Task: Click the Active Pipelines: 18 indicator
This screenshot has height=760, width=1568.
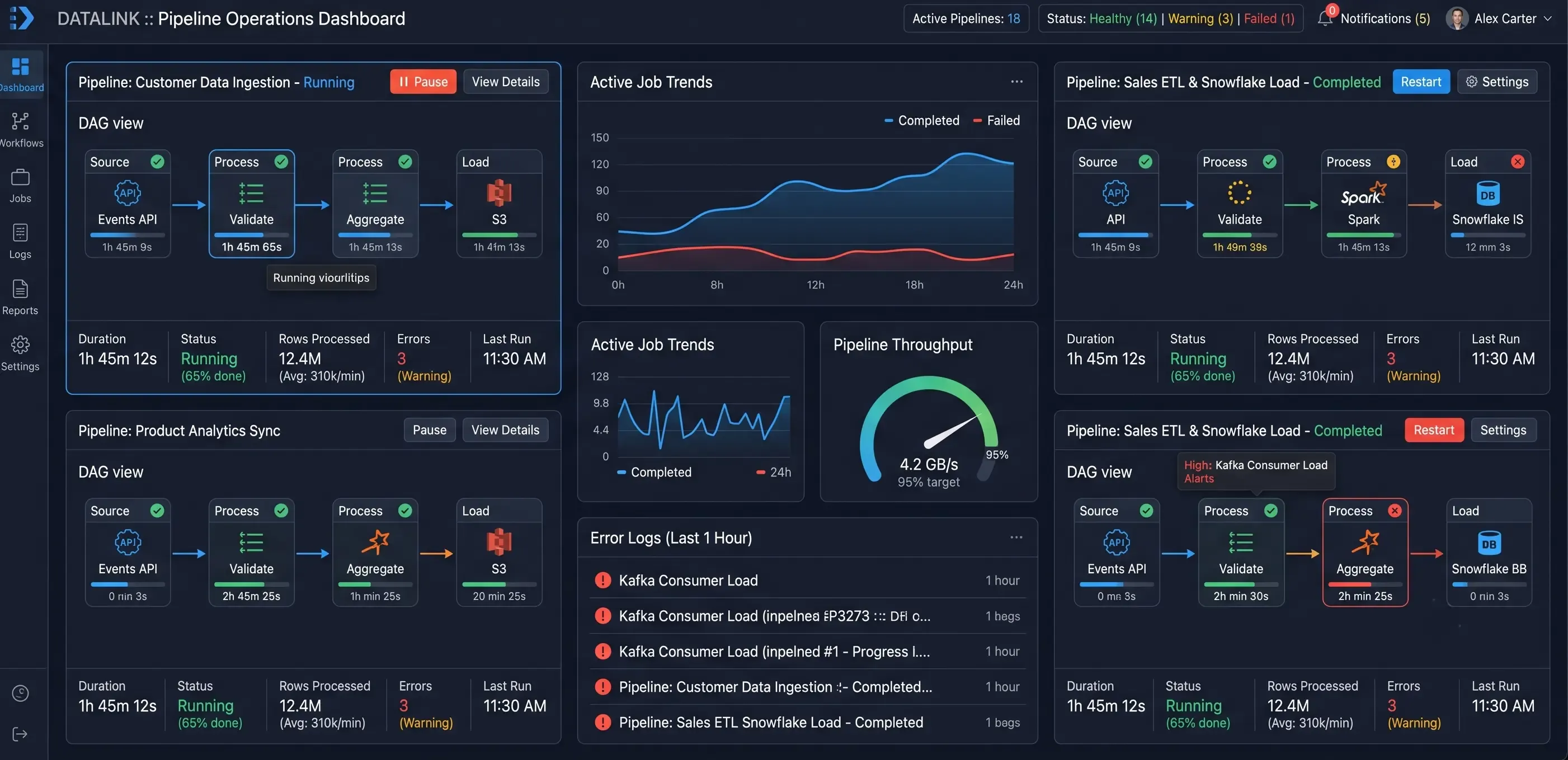Action: 966,18
